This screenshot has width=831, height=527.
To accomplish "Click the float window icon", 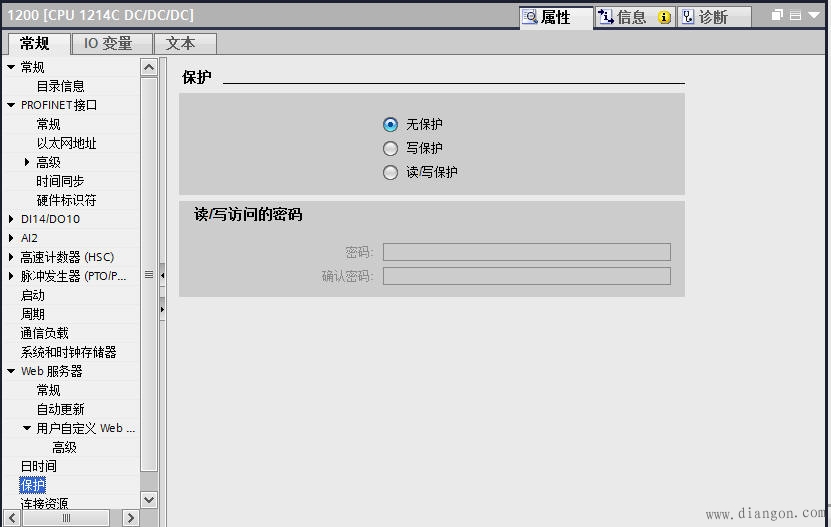I will pos(778,16).
